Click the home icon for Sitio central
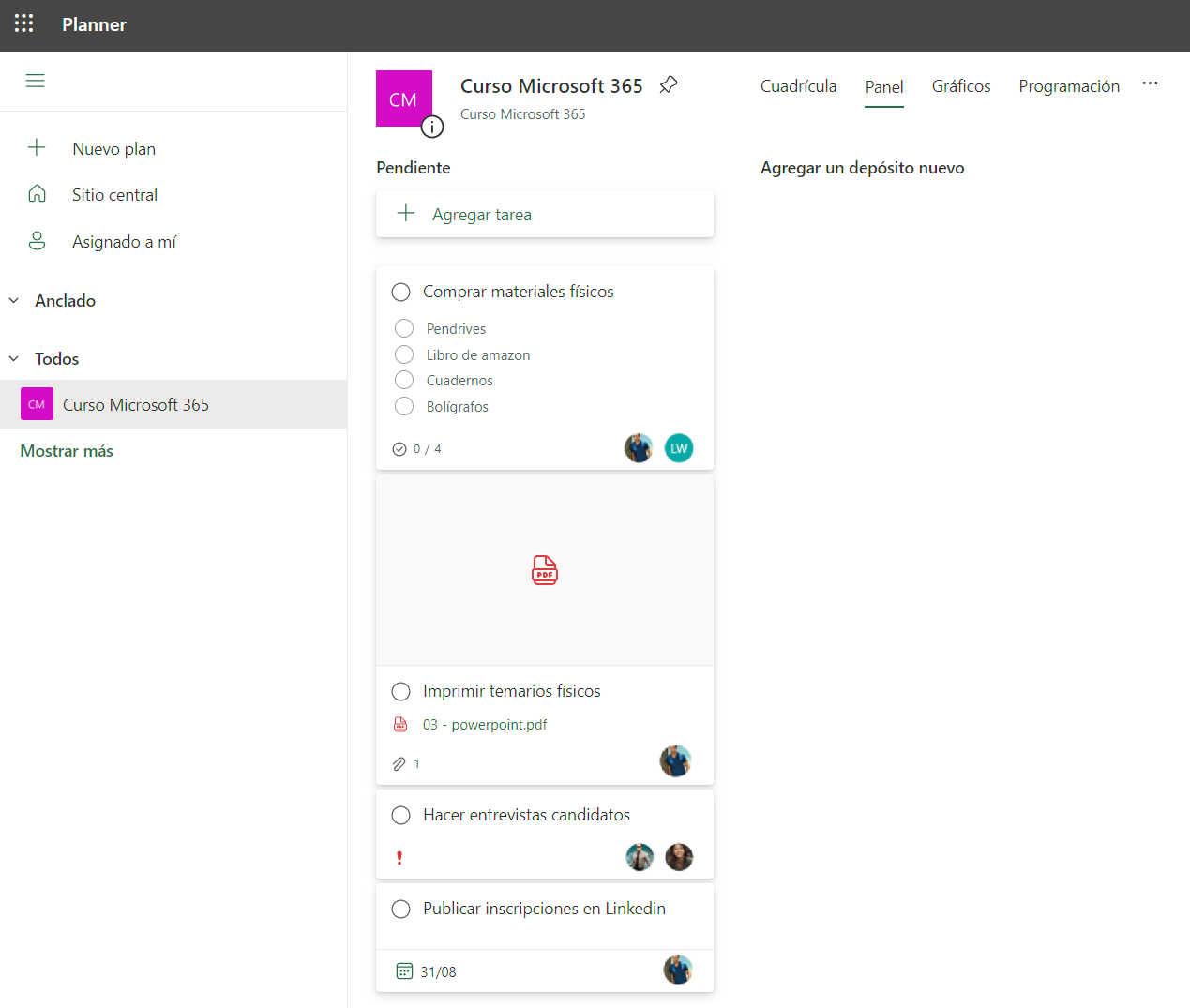 click(37, 193)
